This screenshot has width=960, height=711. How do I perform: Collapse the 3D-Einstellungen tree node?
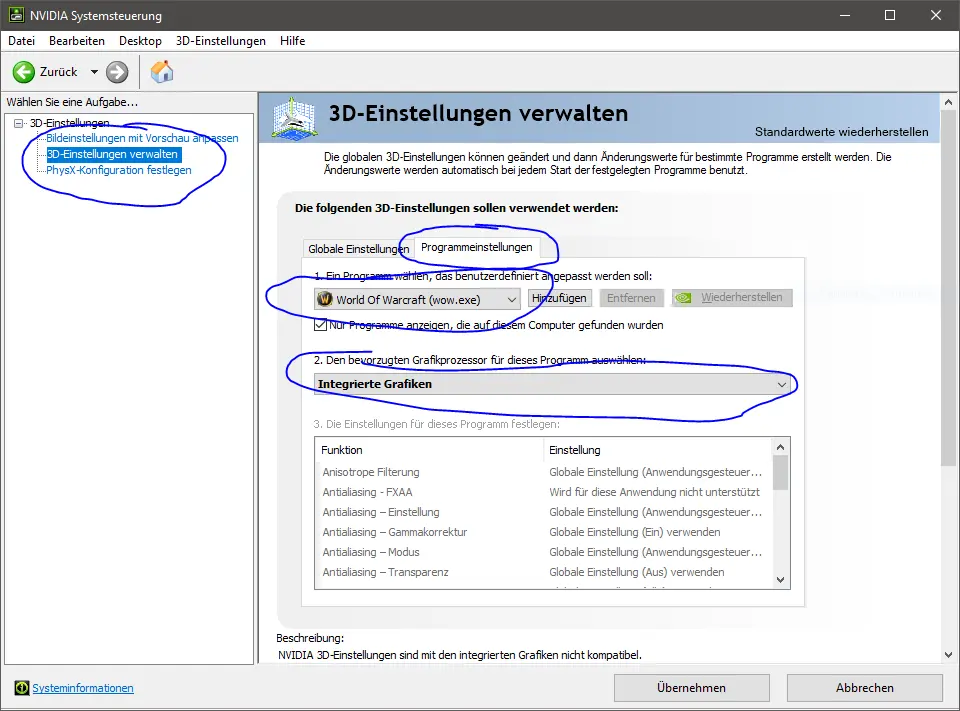[18, 123]
